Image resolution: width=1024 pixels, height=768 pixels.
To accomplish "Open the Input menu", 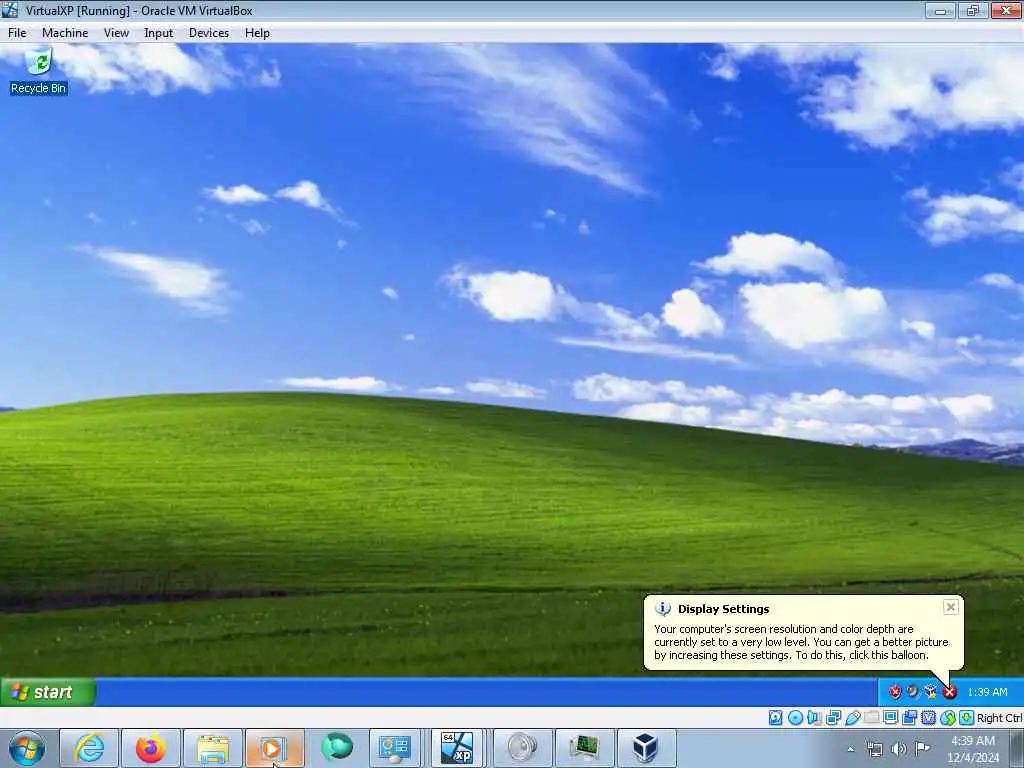I will point(159,33).
